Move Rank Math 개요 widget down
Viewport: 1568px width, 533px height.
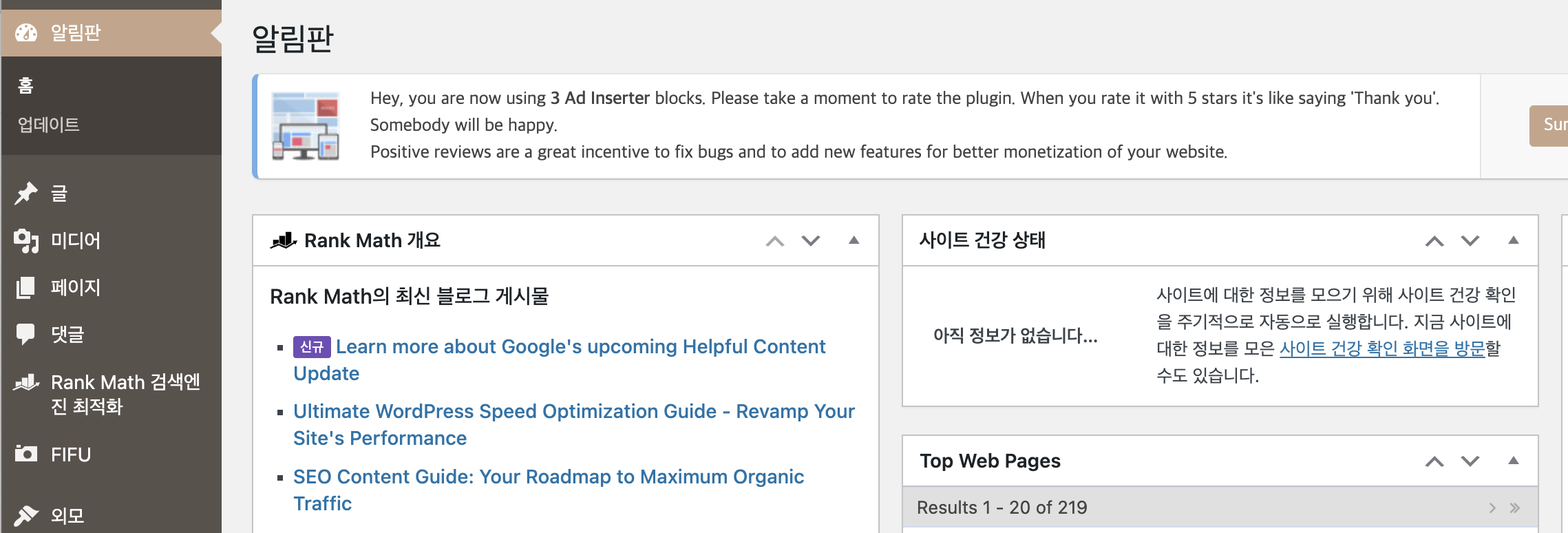(811, 241)
